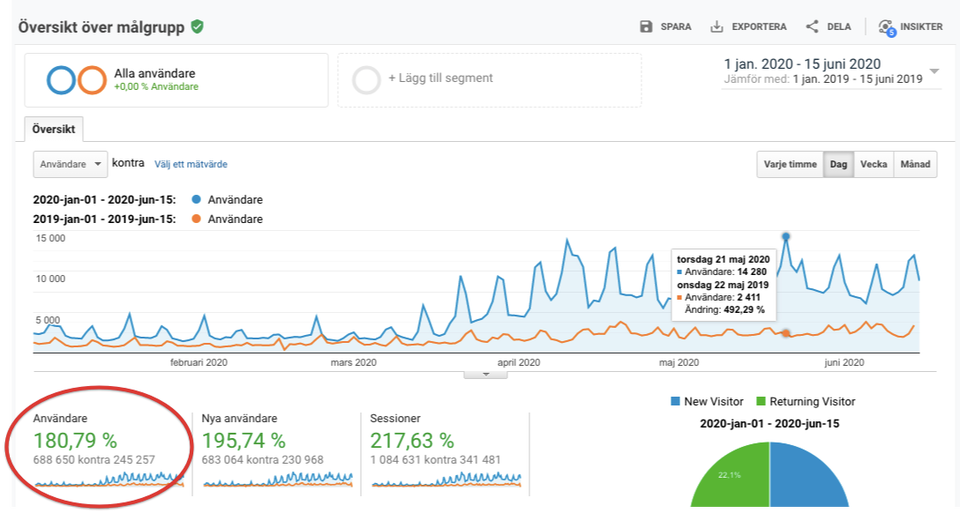960x513 pixels.
Task: Click the pie chart title 2020-jan-01 - 2020-jun-15
Action: pos(770,424)
